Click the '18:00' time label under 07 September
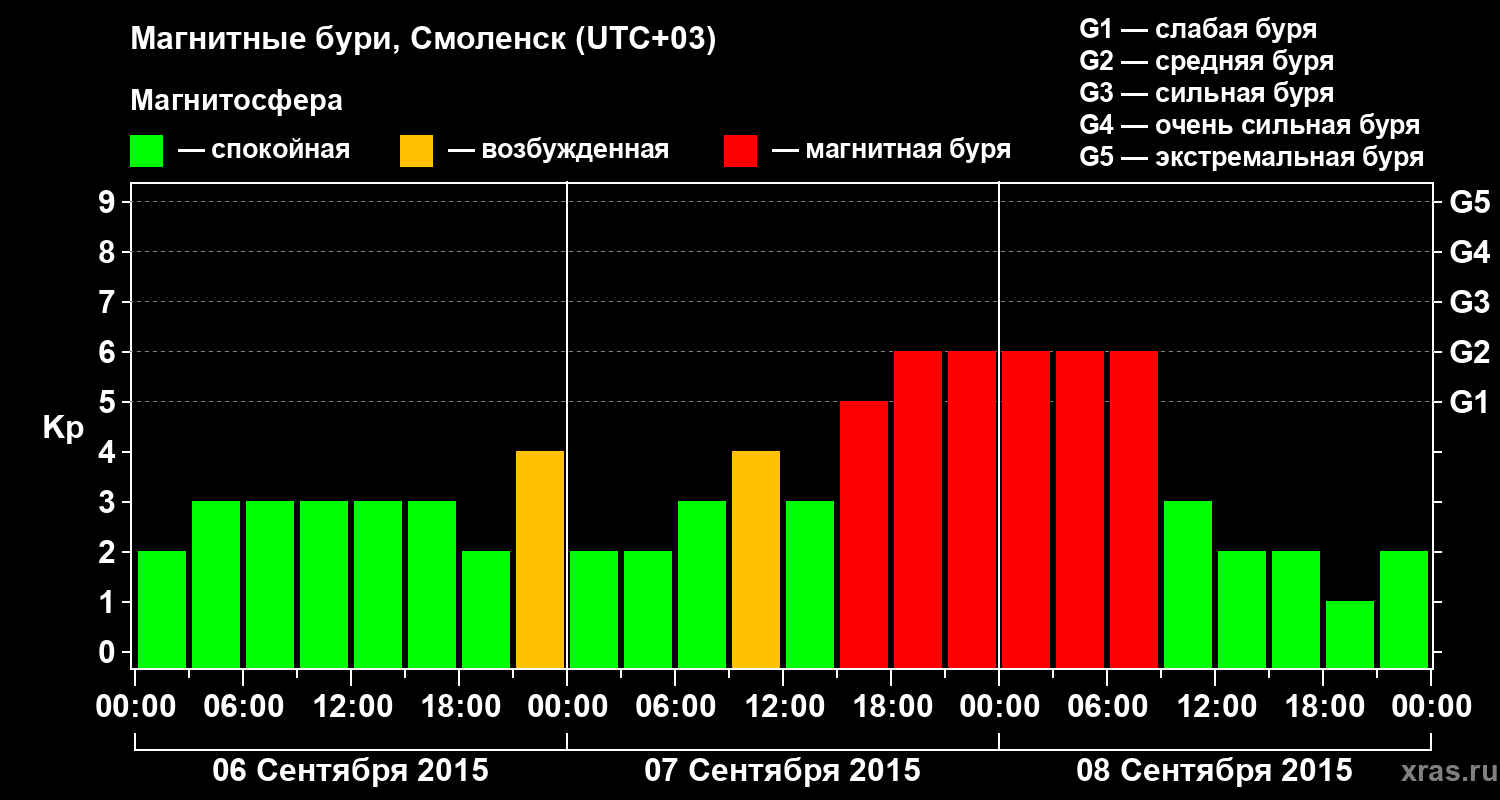Image resolution: width=1500 pixels, height=800 pixels. tap(892, 706)
